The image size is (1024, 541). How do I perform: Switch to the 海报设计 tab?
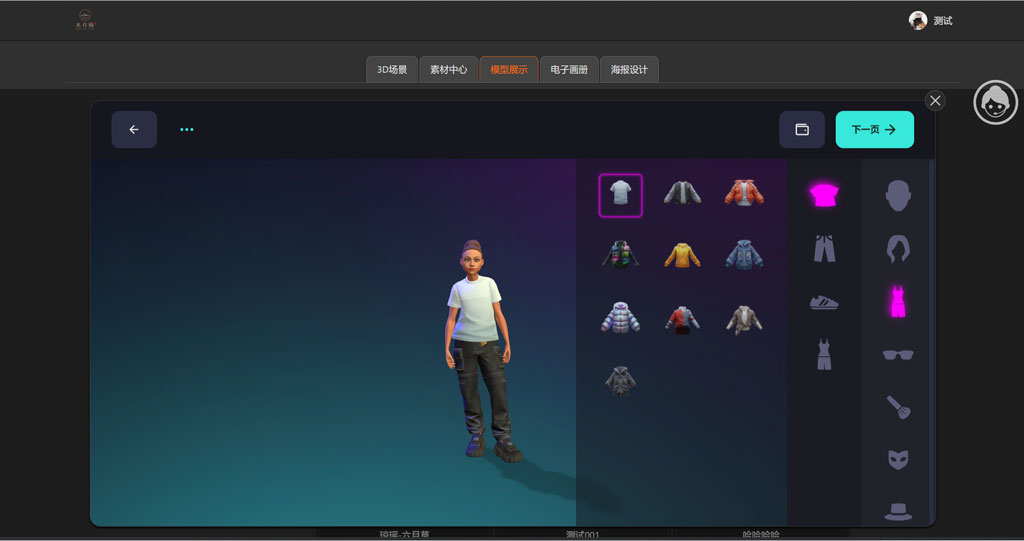(629, 69)
